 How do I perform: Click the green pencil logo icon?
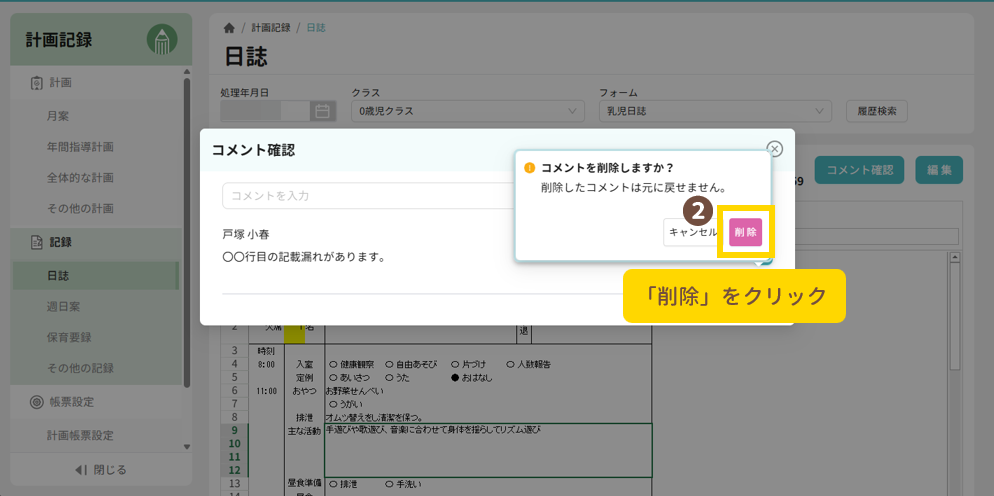(x=161, y=40)
